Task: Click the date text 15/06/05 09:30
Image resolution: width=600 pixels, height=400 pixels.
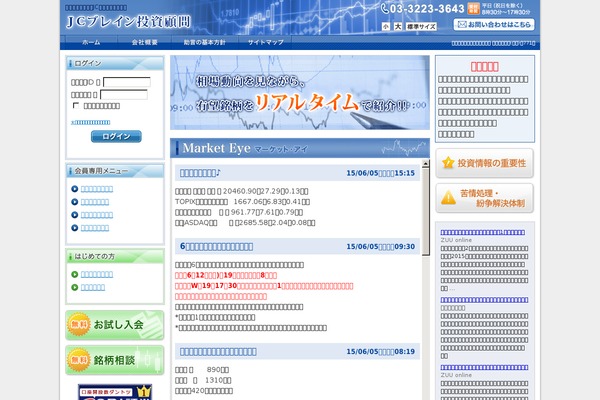Action: 380,247
